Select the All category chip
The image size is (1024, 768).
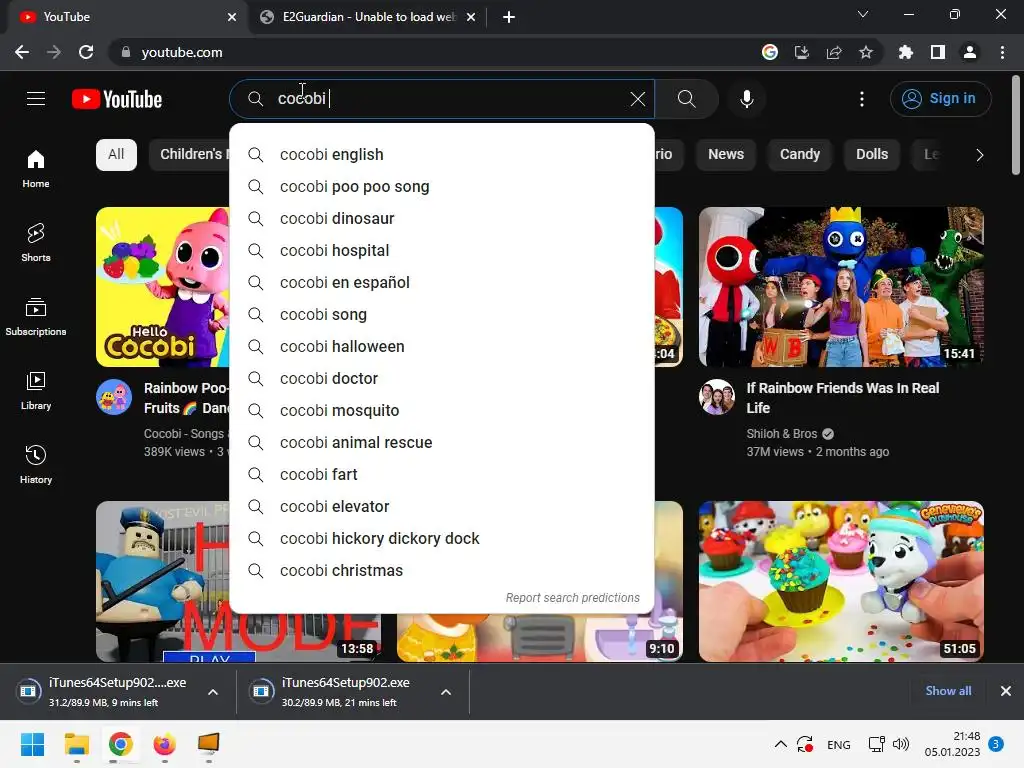[x=116, y=155]
